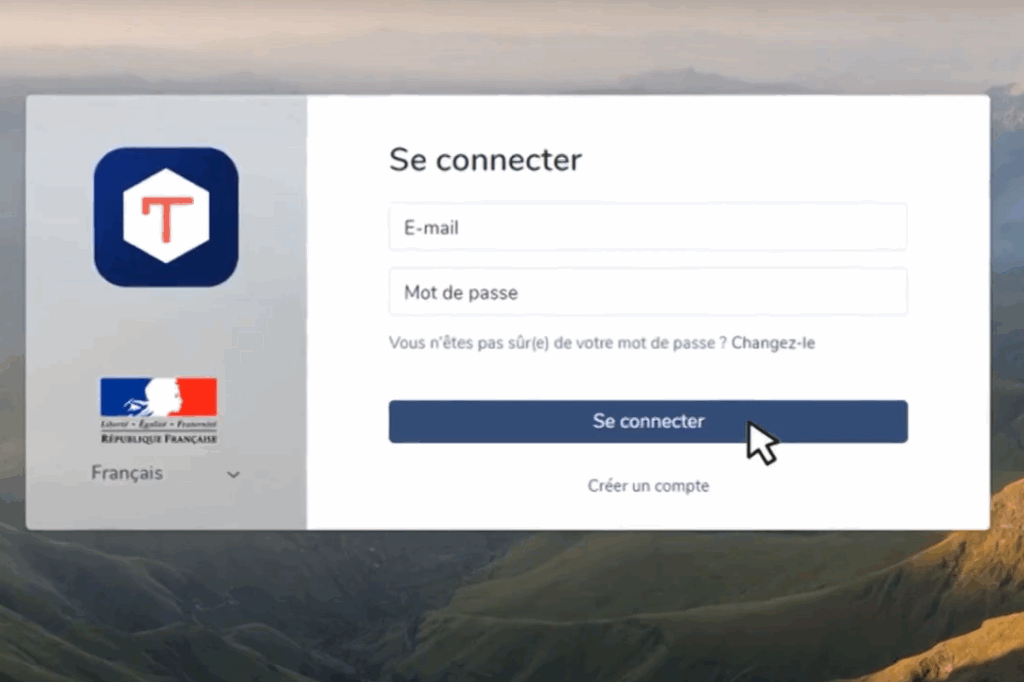Click the password uncertainty hint text

[x=558, y=343]
